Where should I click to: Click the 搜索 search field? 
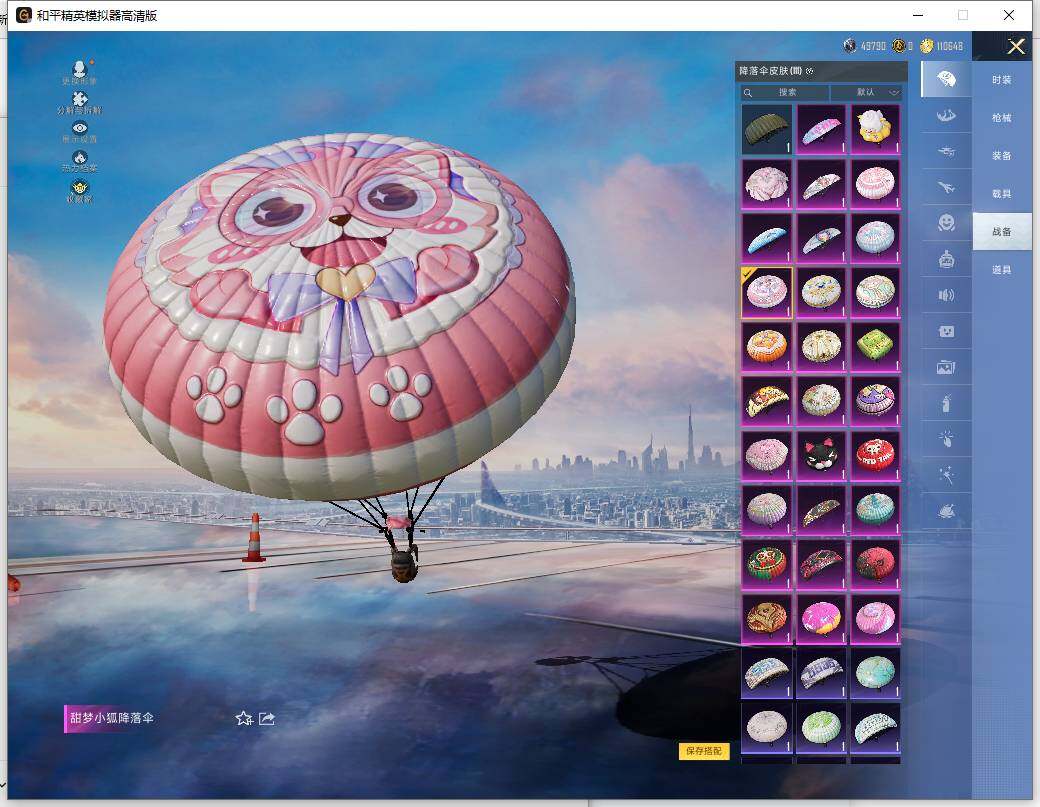pyautogui.click(x=785, y=92)
